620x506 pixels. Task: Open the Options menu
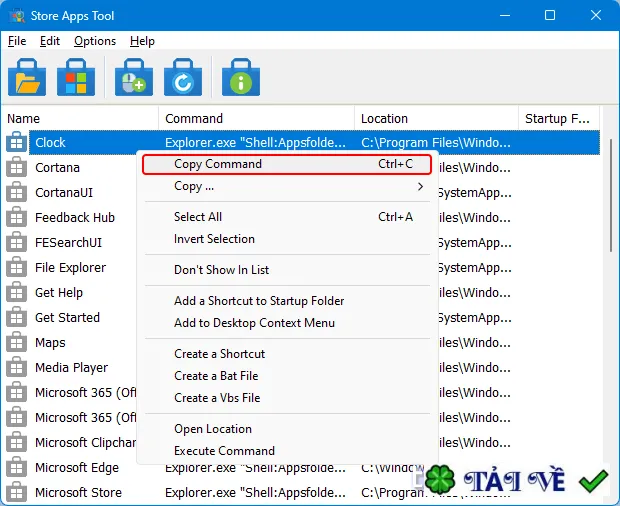(x=95, y=41)
